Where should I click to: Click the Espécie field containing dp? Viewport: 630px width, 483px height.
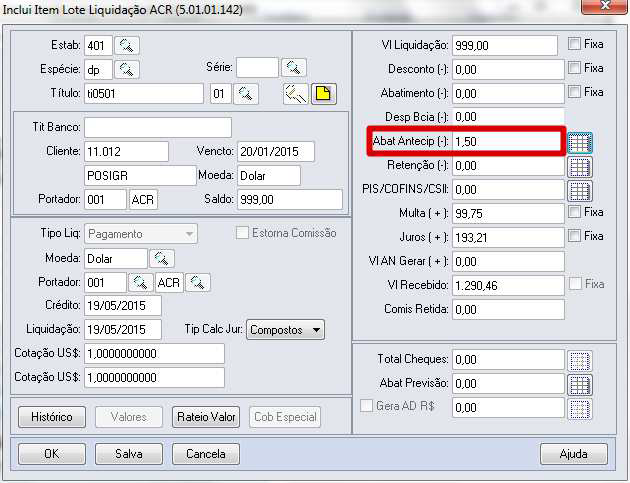(98, 70)
